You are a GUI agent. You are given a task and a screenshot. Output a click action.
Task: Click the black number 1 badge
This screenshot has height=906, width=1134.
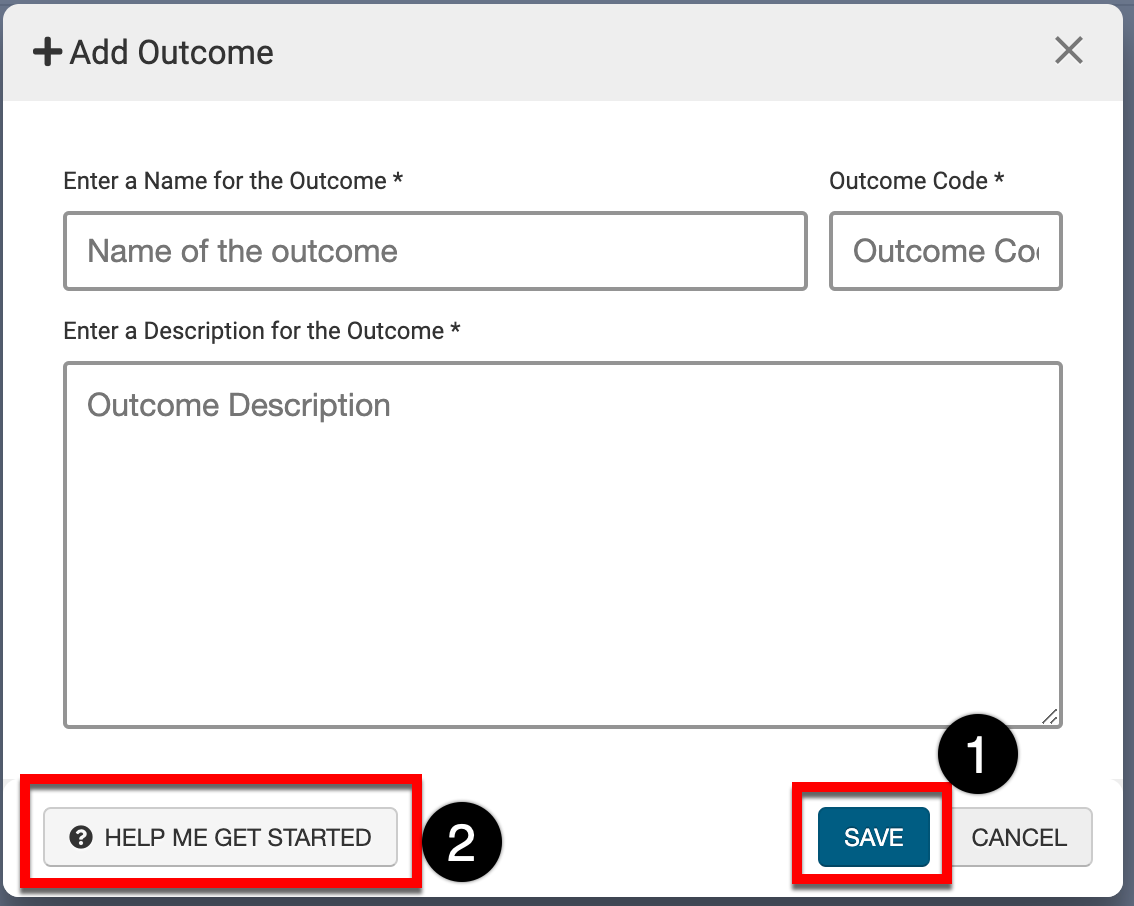(977, 755)
